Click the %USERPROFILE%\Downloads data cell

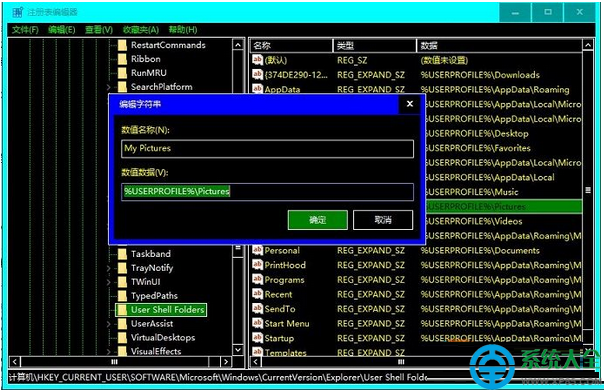tap(480, 75)
